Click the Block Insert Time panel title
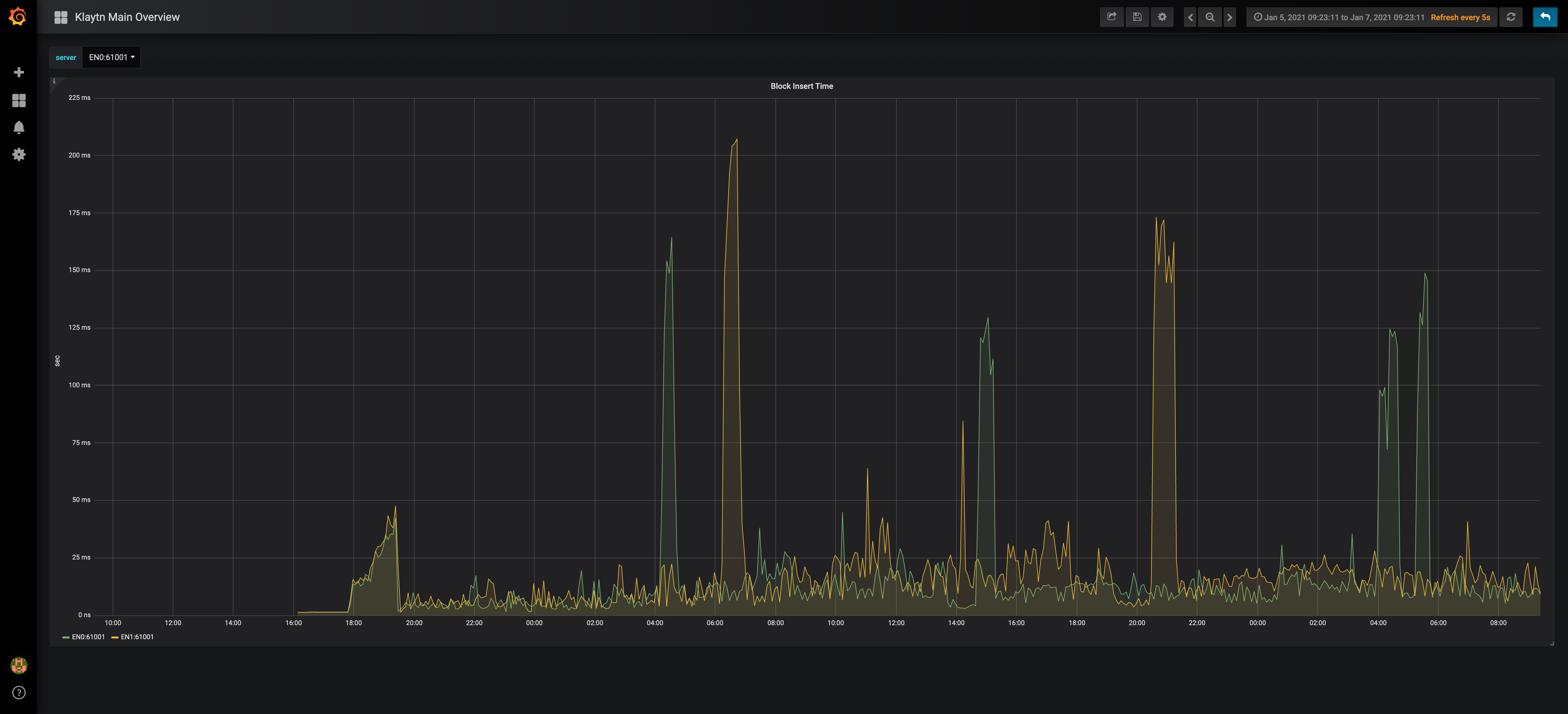Image resolution: width=1568 pixels, height=714 pixels. [801, 86]
